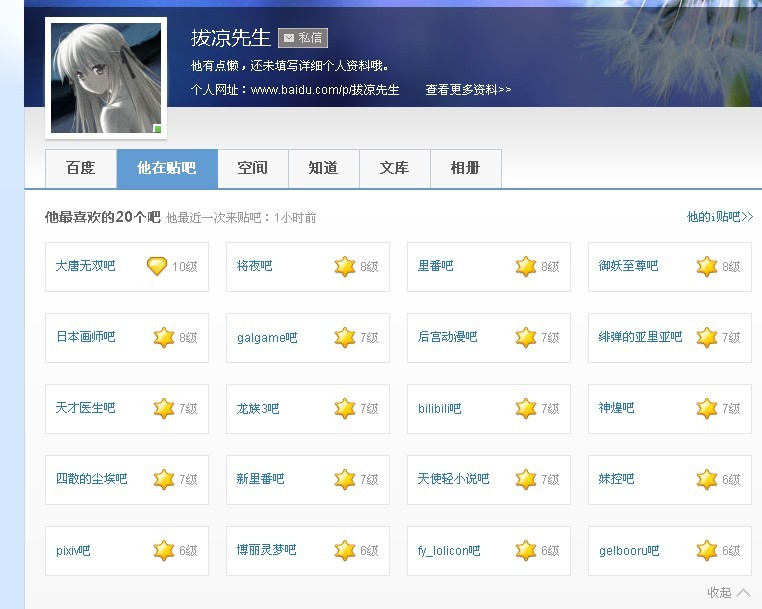Open the 相册 tab
762x609 pixels.
pos(466,168)
